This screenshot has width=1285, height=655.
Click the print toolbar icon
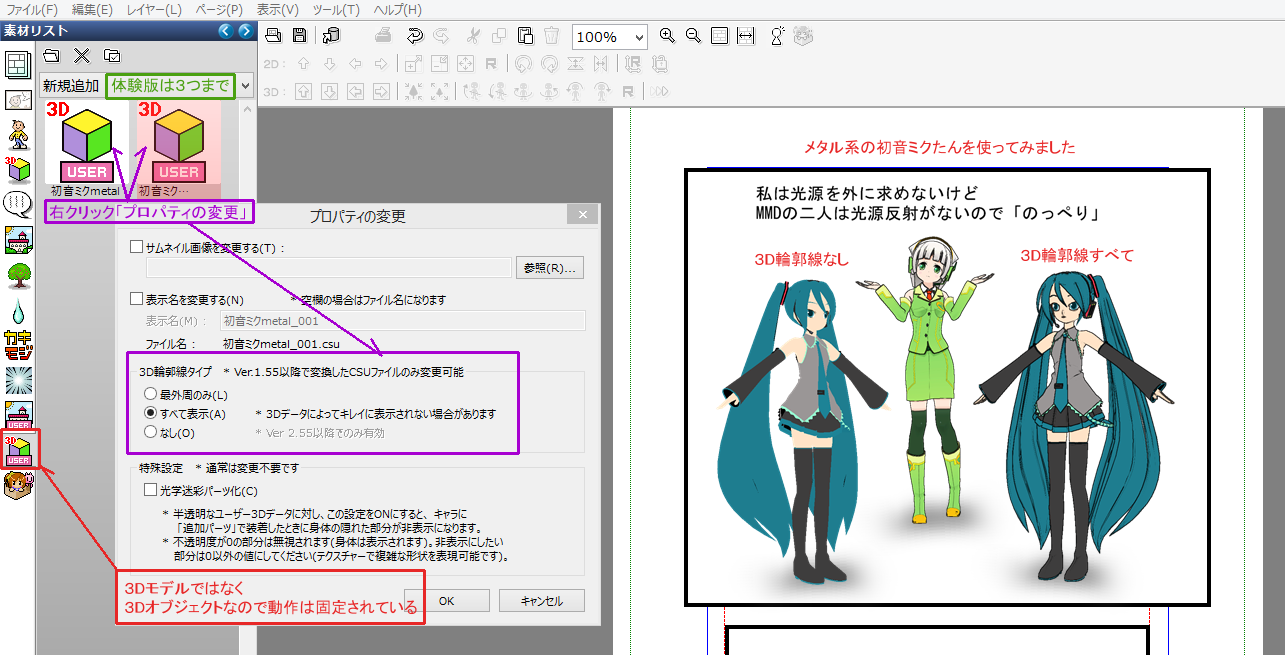point(384,37)
